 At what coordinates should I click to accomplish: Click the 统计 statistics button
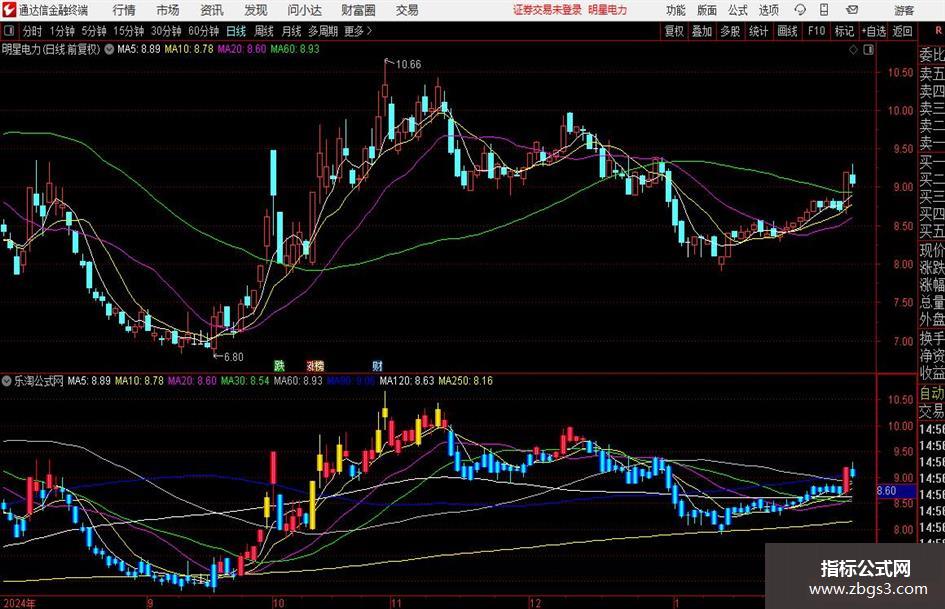tap(758, 31)
